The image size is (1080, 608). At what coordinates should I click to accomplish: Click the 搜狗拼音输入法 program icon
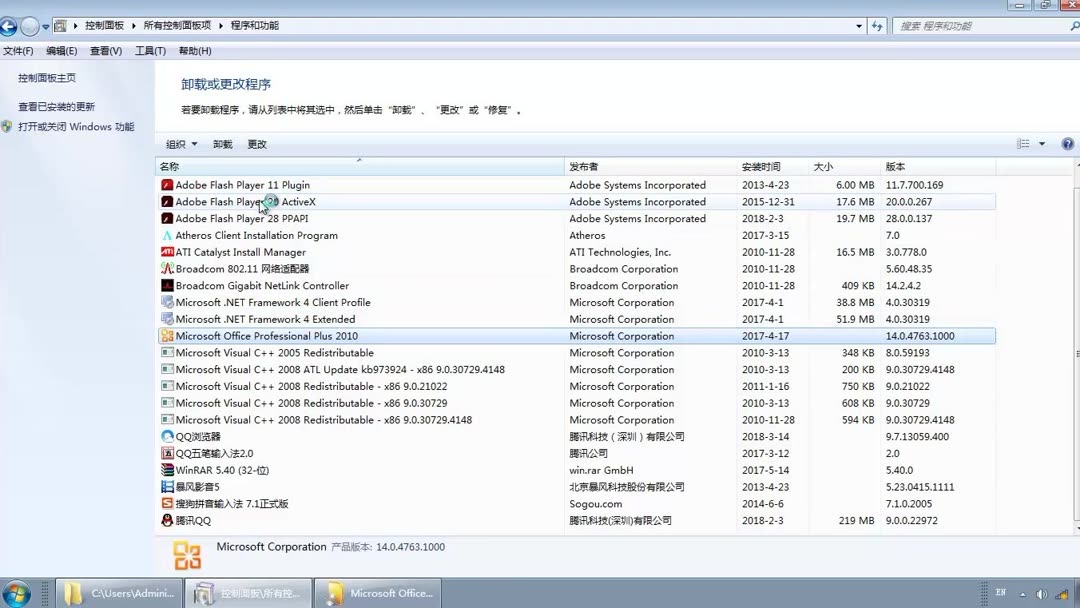(x=169, y=503)
